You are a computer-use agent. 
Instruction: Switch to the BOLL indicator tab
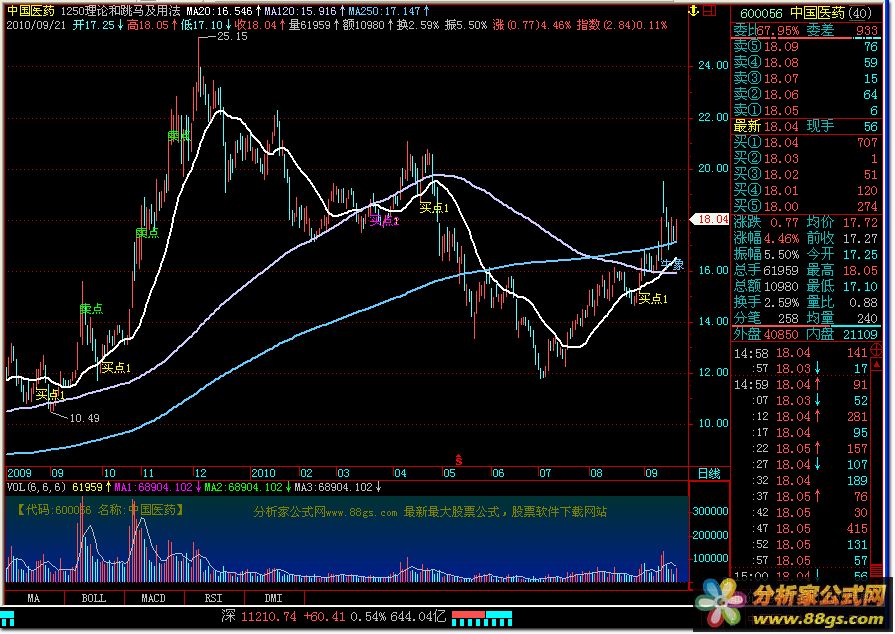(94, 598)
